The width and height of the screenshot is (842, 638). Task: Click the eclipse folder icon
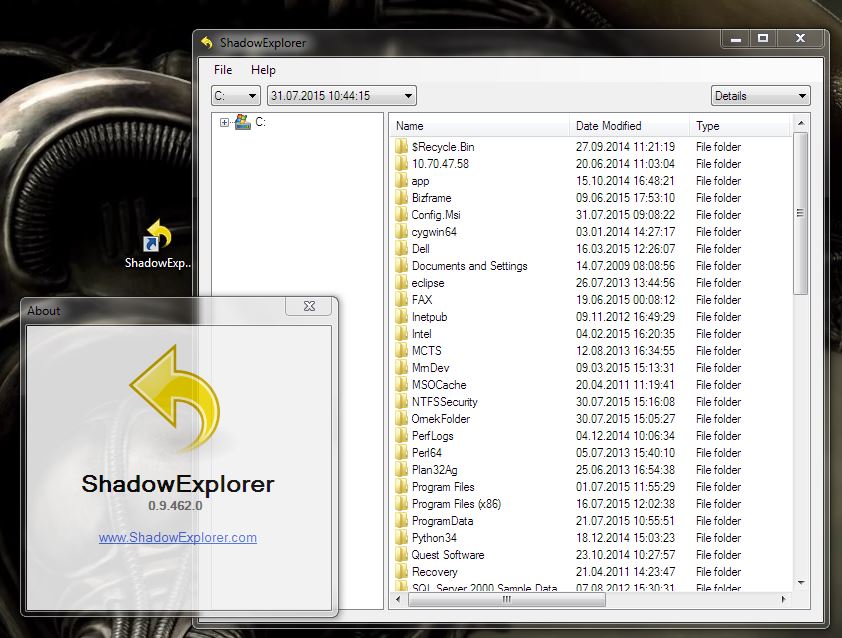click(401, 283)
